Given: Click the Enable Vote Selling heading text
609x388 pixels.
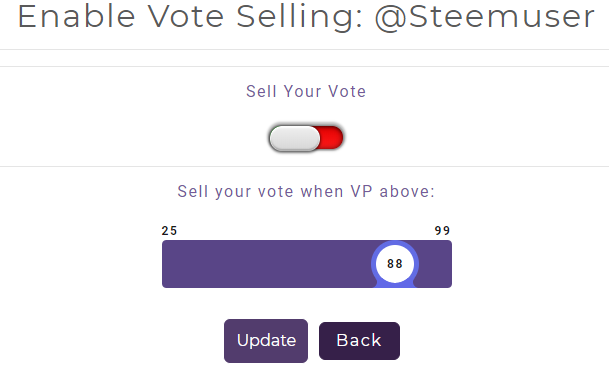Looking at the screenshot, I should pos(190,17).
